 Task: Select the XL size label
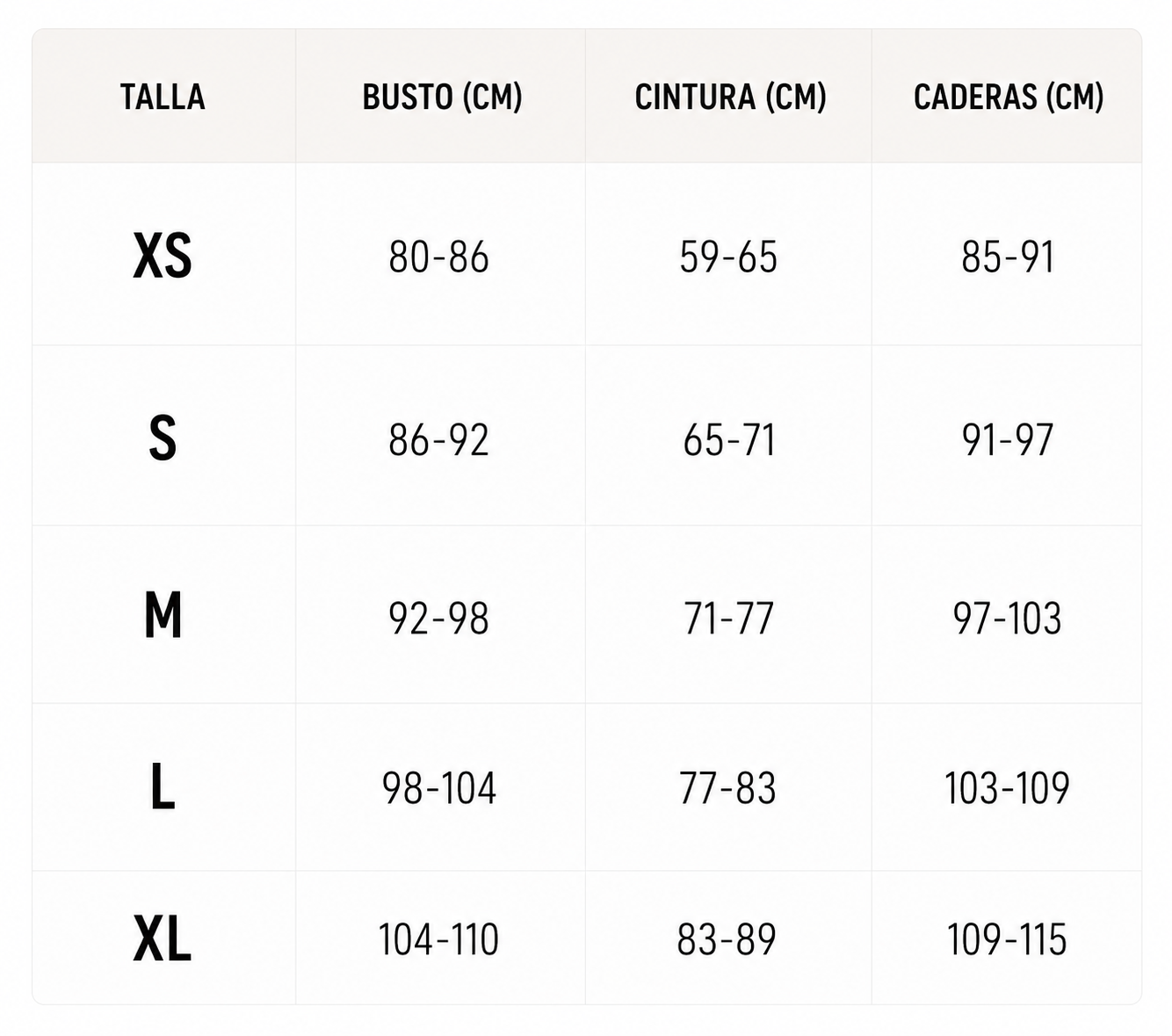pyautogui.click(x=163, y=938)
